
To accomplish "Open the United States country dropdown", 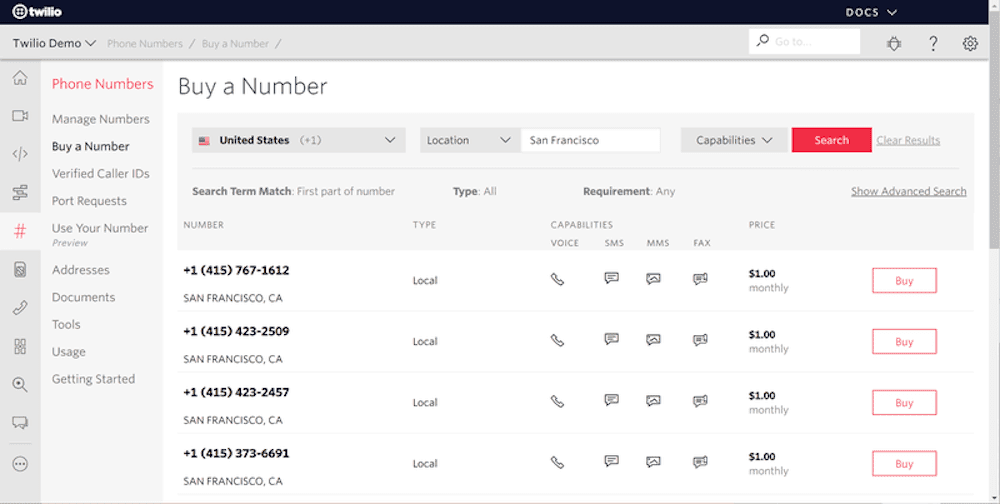I will coord(298,140).
